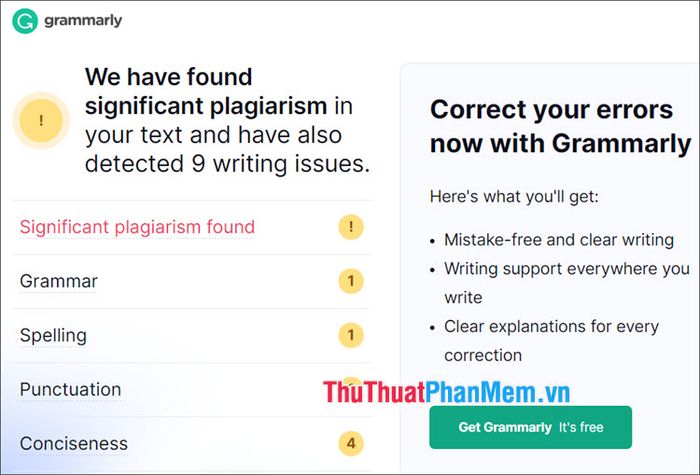Click the Writing support everywhere bullet text
This screenshot has height=475, width=700.
point(567,283)
